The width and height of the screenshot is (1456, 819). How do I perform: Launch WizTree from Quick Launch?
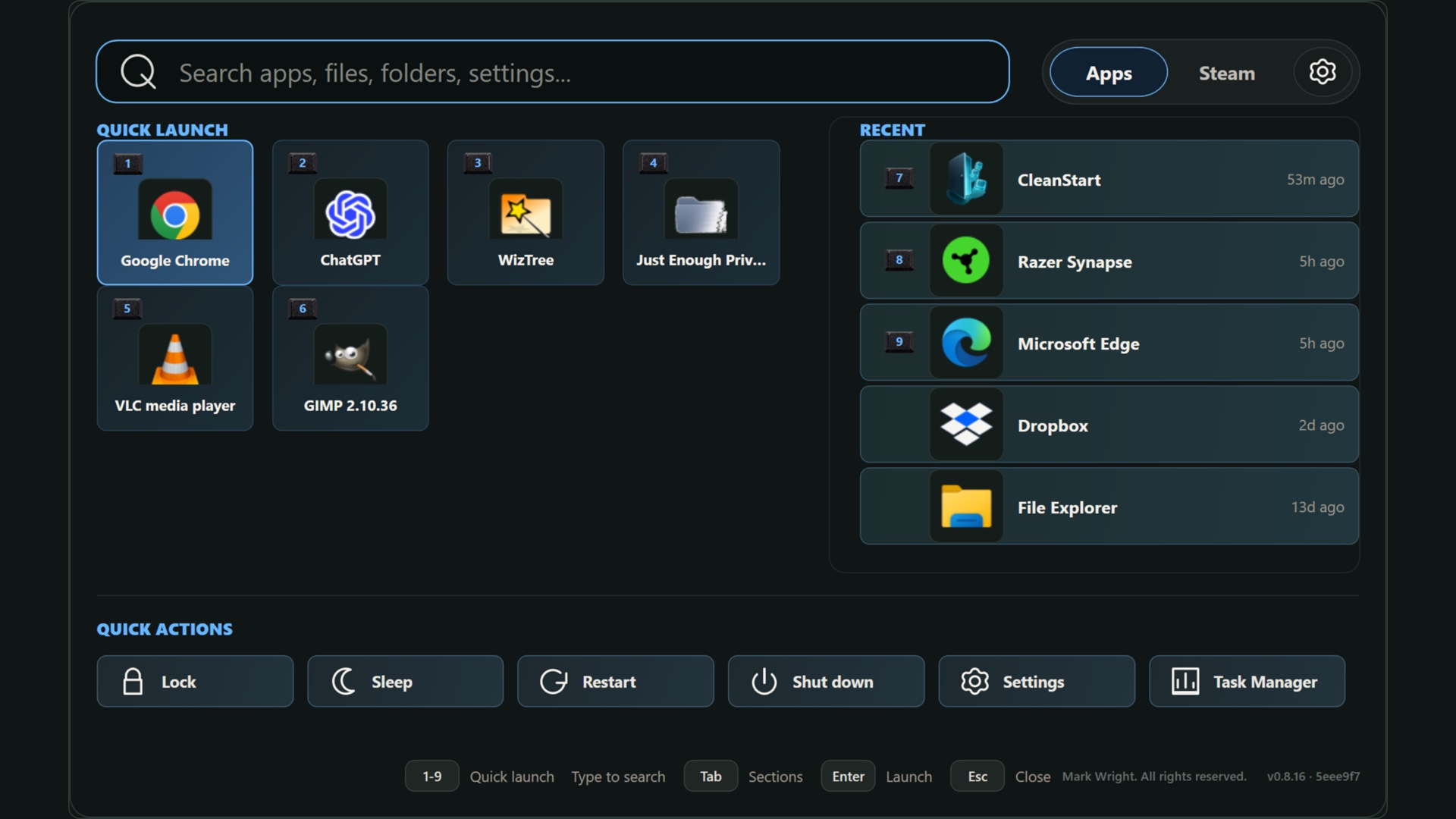526,212
